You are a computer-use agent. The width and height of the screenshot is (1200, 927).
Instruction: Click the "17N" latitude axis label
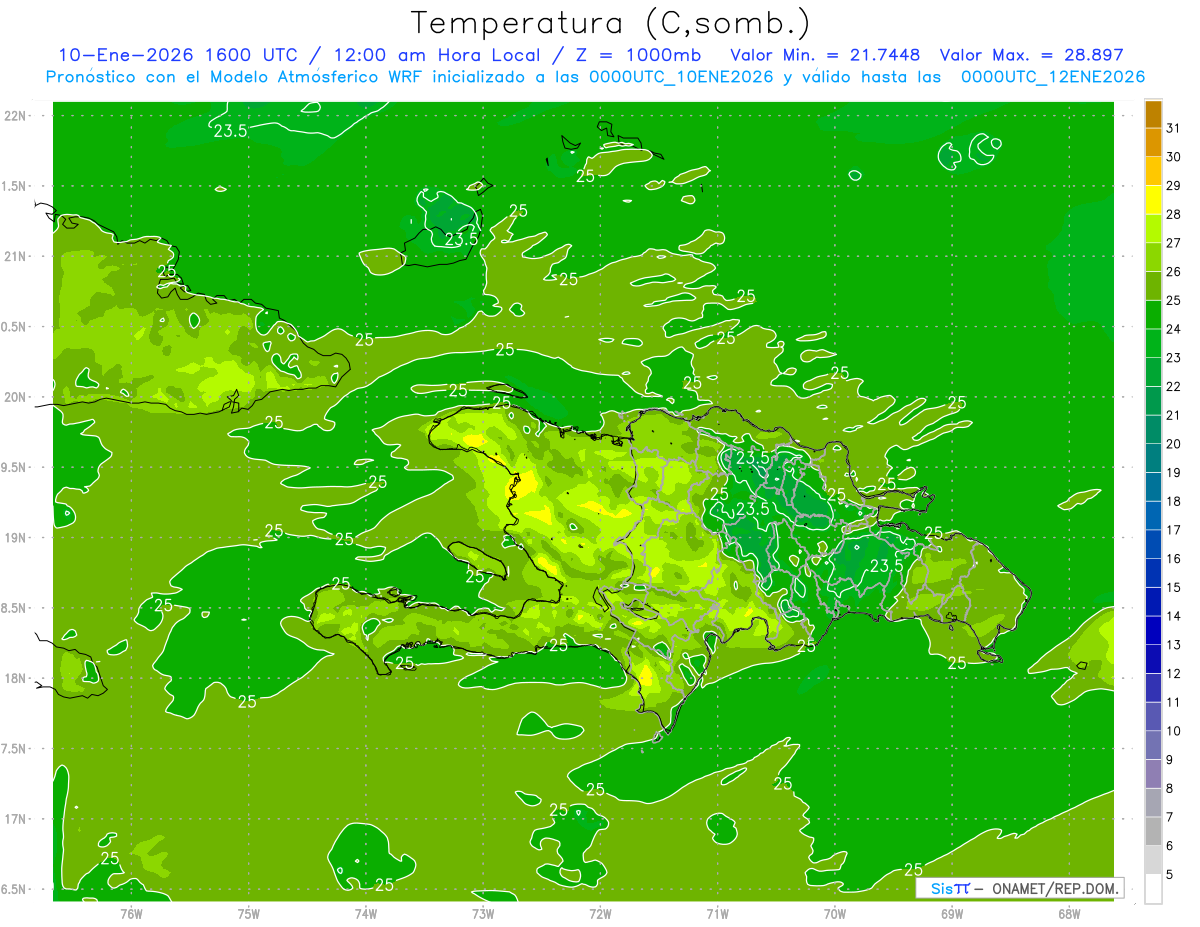pyautogui.click(x=16, y=819)
